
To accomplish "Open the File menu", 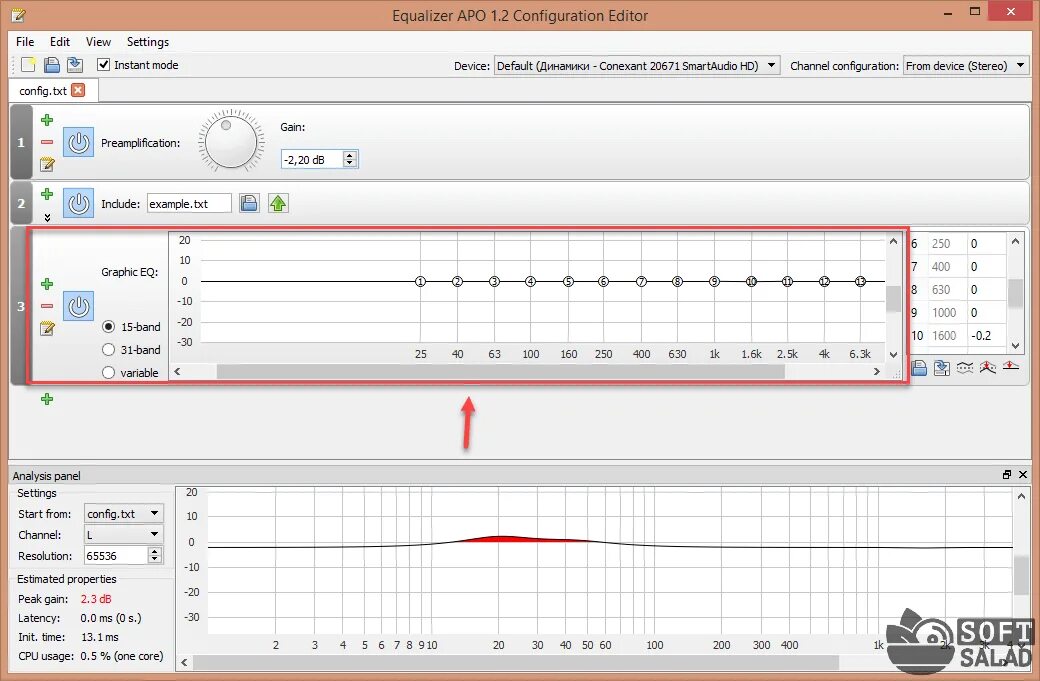I will click(25, 42).
